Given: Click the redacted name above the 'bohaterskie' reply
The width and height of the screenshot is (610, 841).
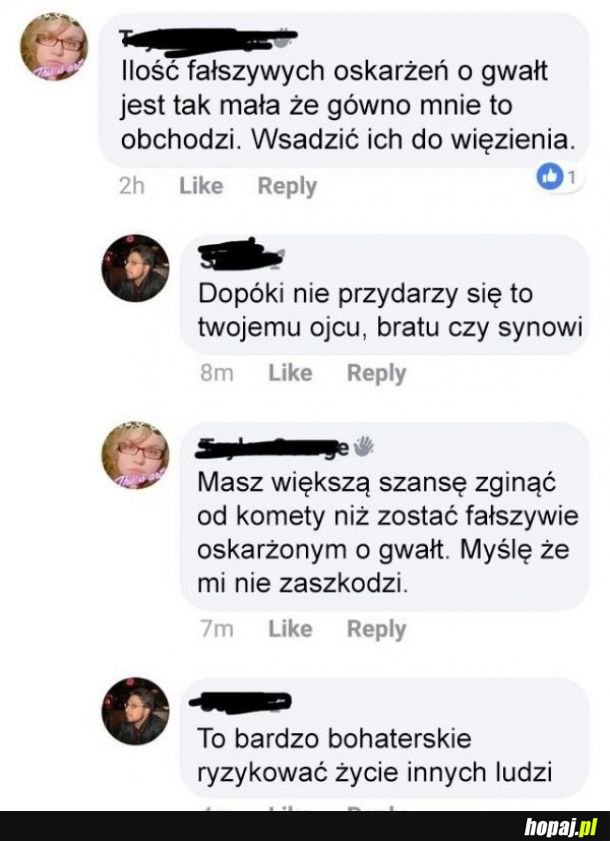Looking at the screenshot, I should [x=240, y=702].
